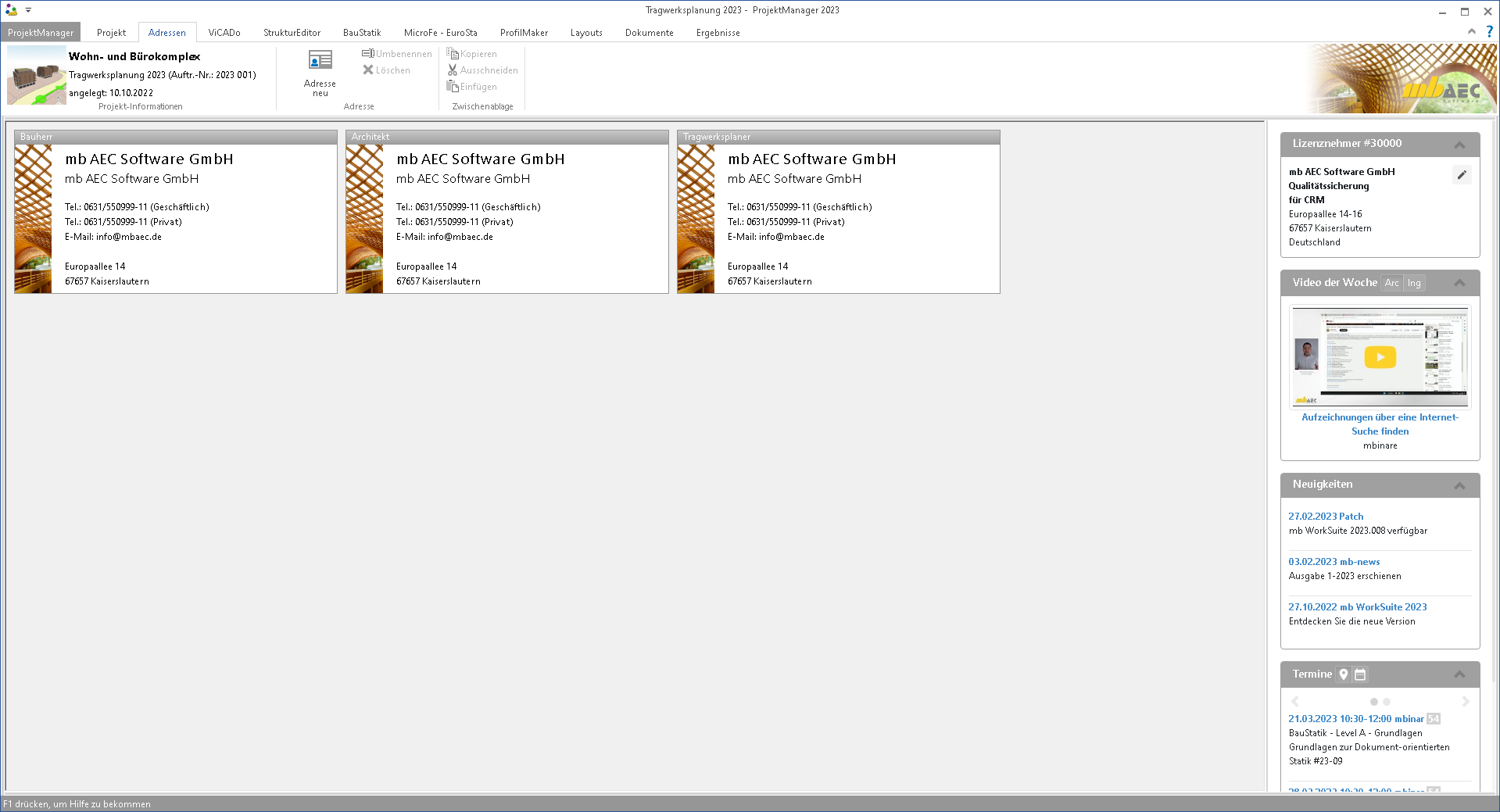Collapse the Termine panel
This screenshot has width=1500, height=812.
1459,674
